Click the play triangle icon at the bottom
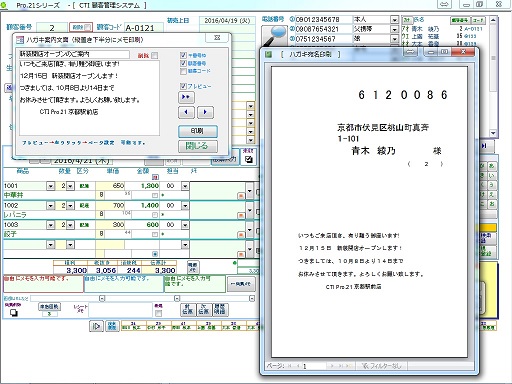This screenshot has height=384, width=512. click(x=96, y=326)
